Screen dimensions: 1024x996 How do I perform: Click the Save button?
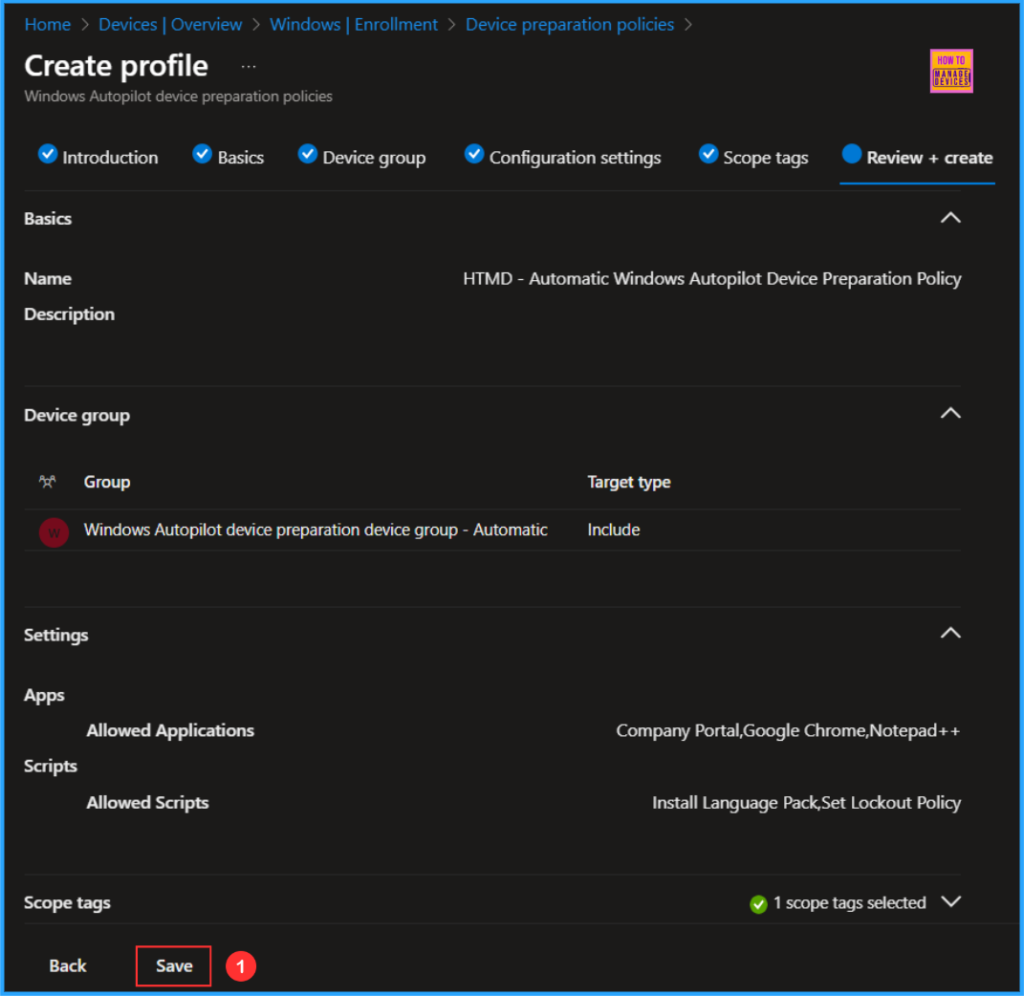click(174, 965)
